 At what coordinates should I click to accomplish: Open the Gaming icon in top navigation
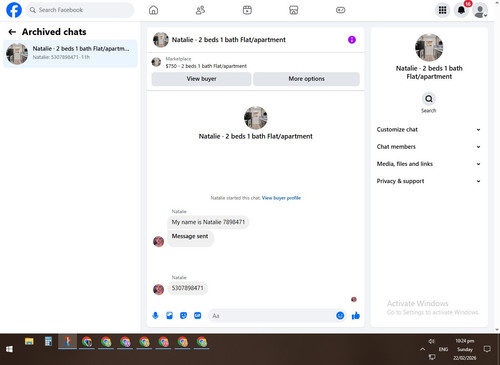click(x=340, y=10)
